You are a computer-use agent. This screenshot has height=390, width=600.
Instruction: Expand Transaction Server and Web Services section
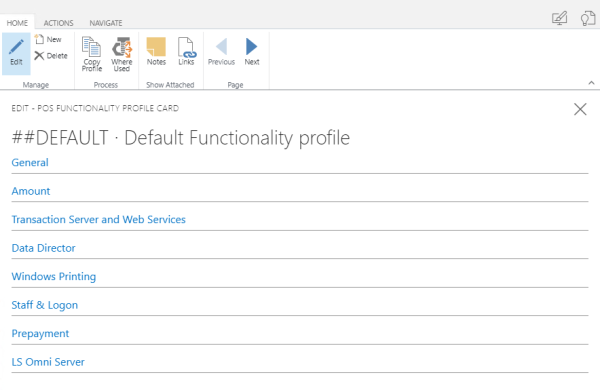pos(98,219)
